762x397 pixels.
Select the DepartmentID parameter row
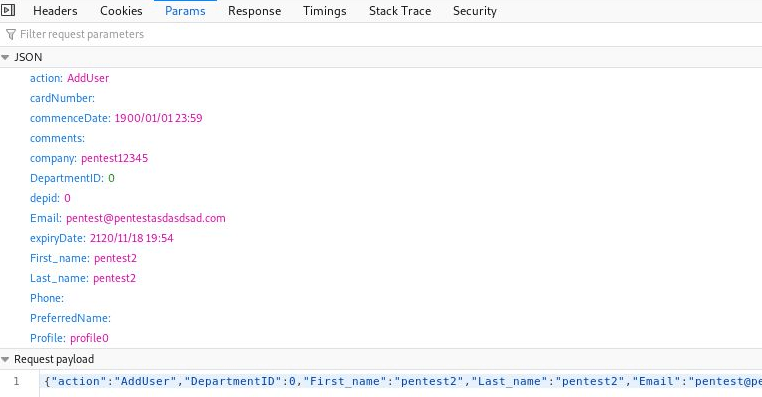(x=381, y=178)
